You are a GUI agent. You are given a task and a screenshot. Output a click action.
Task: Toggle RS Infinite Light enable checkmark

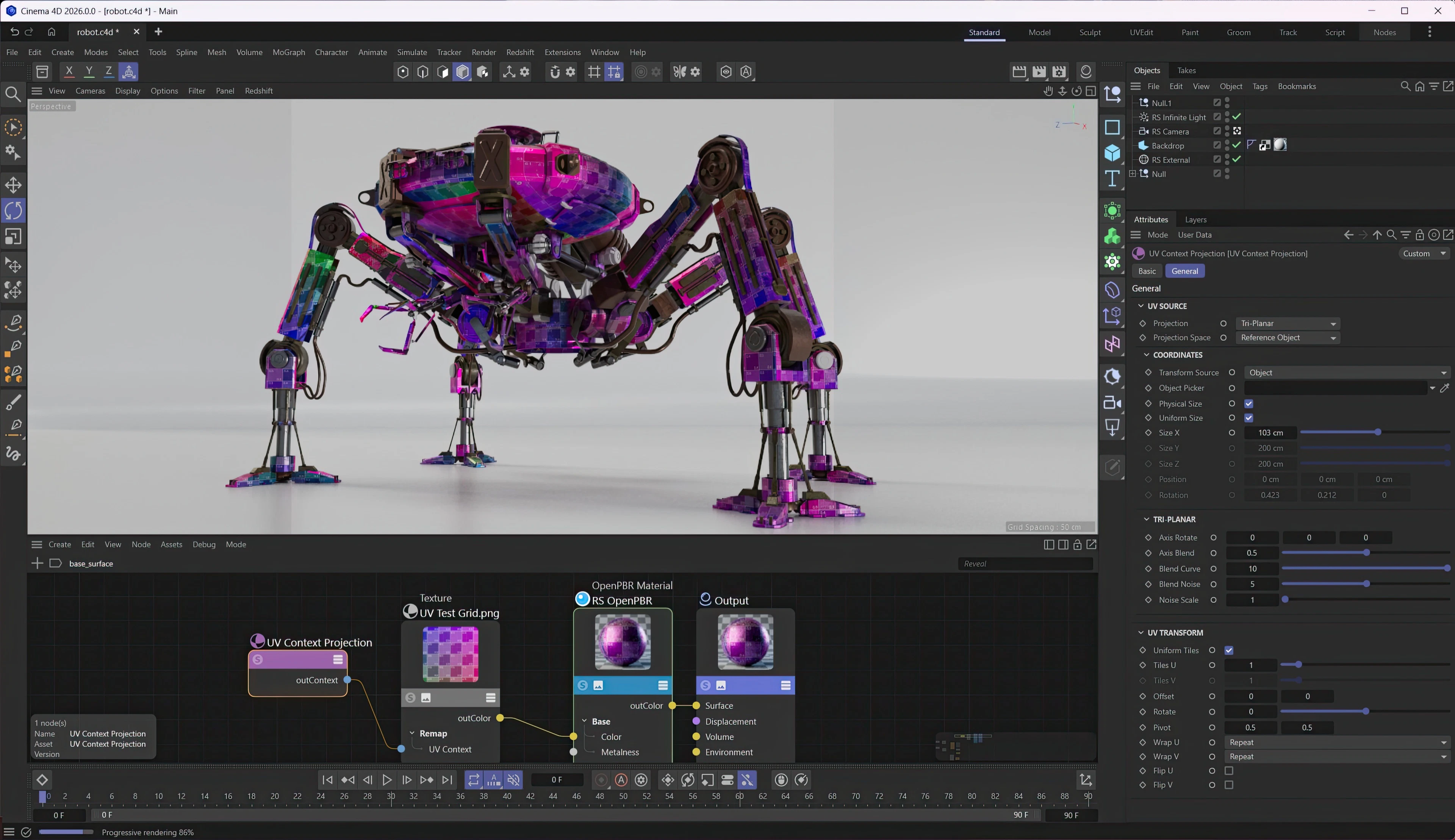1237,117
